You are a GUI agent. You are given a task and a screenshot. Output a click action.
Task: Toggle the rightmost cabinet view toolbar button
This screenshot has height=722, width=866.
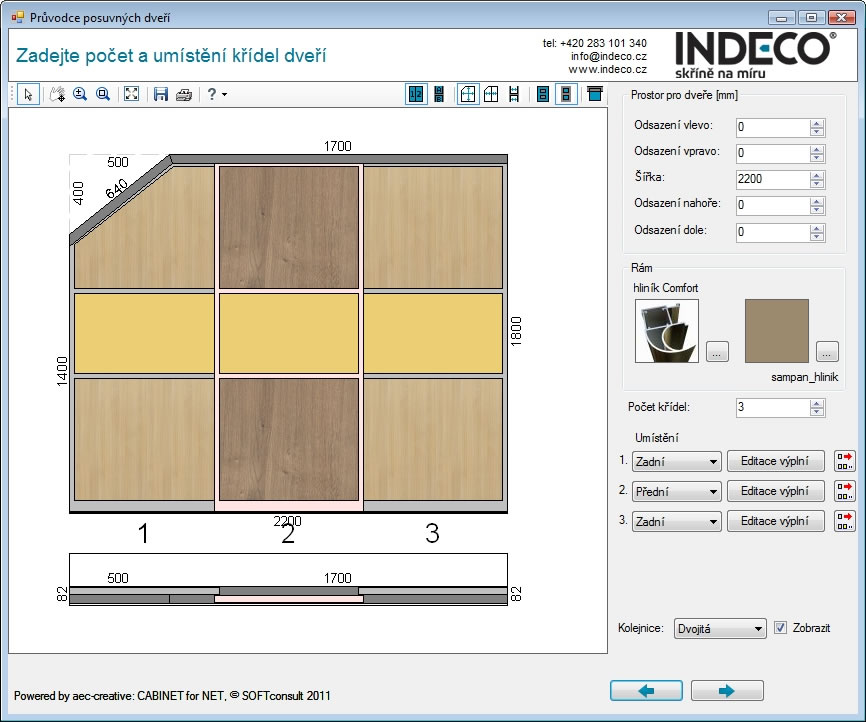(595, 94)
